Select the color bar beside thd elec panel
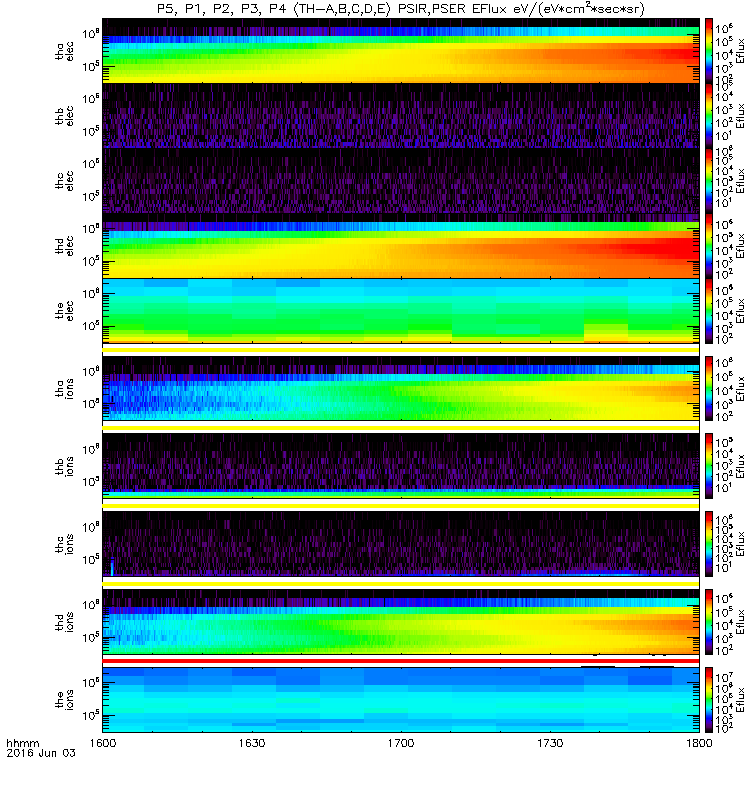The height and width of the screenshot is (800, 750). pos(709,246)
